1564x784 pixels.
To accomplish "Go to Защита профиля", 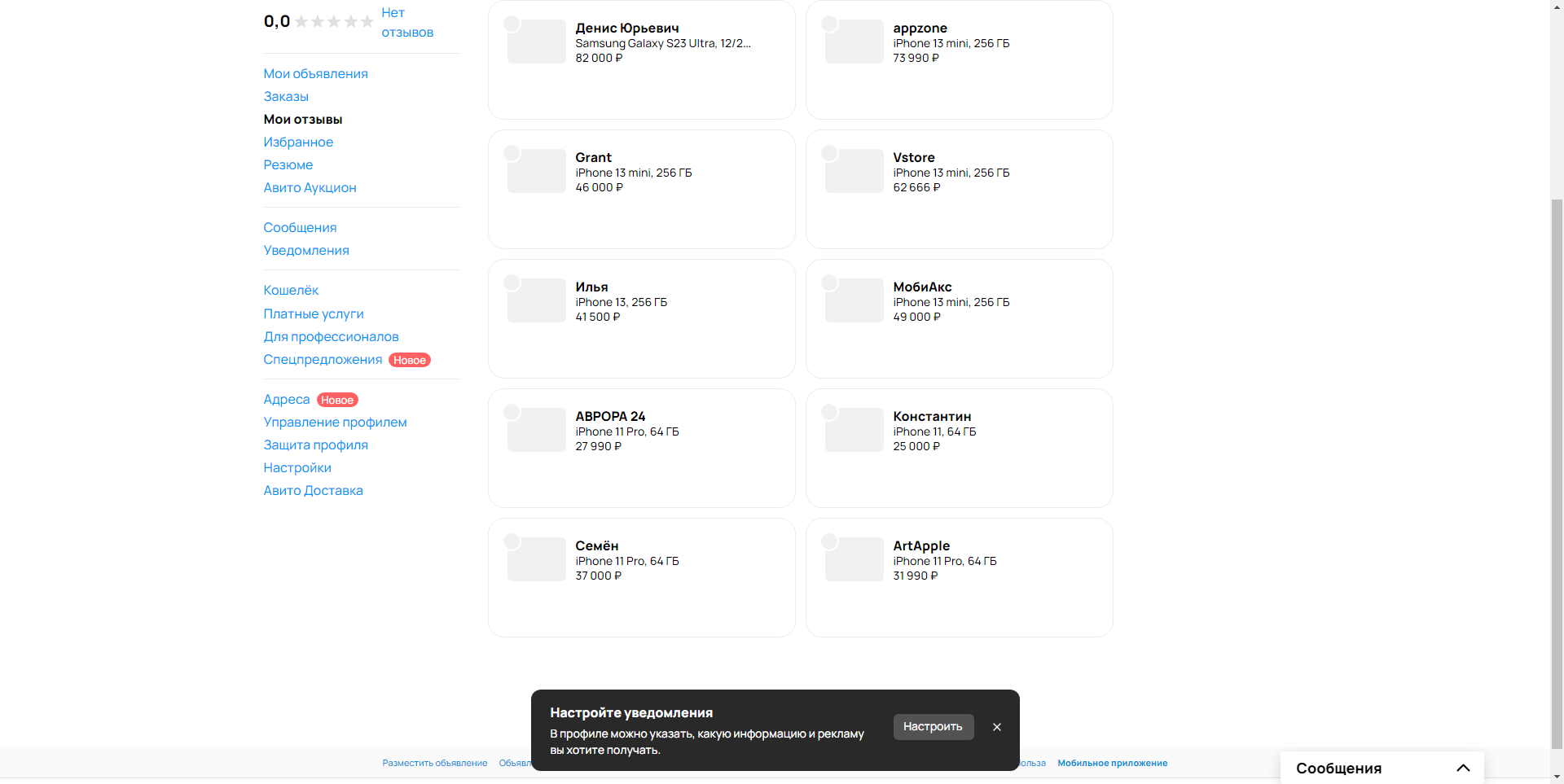I will pos(315,445).
